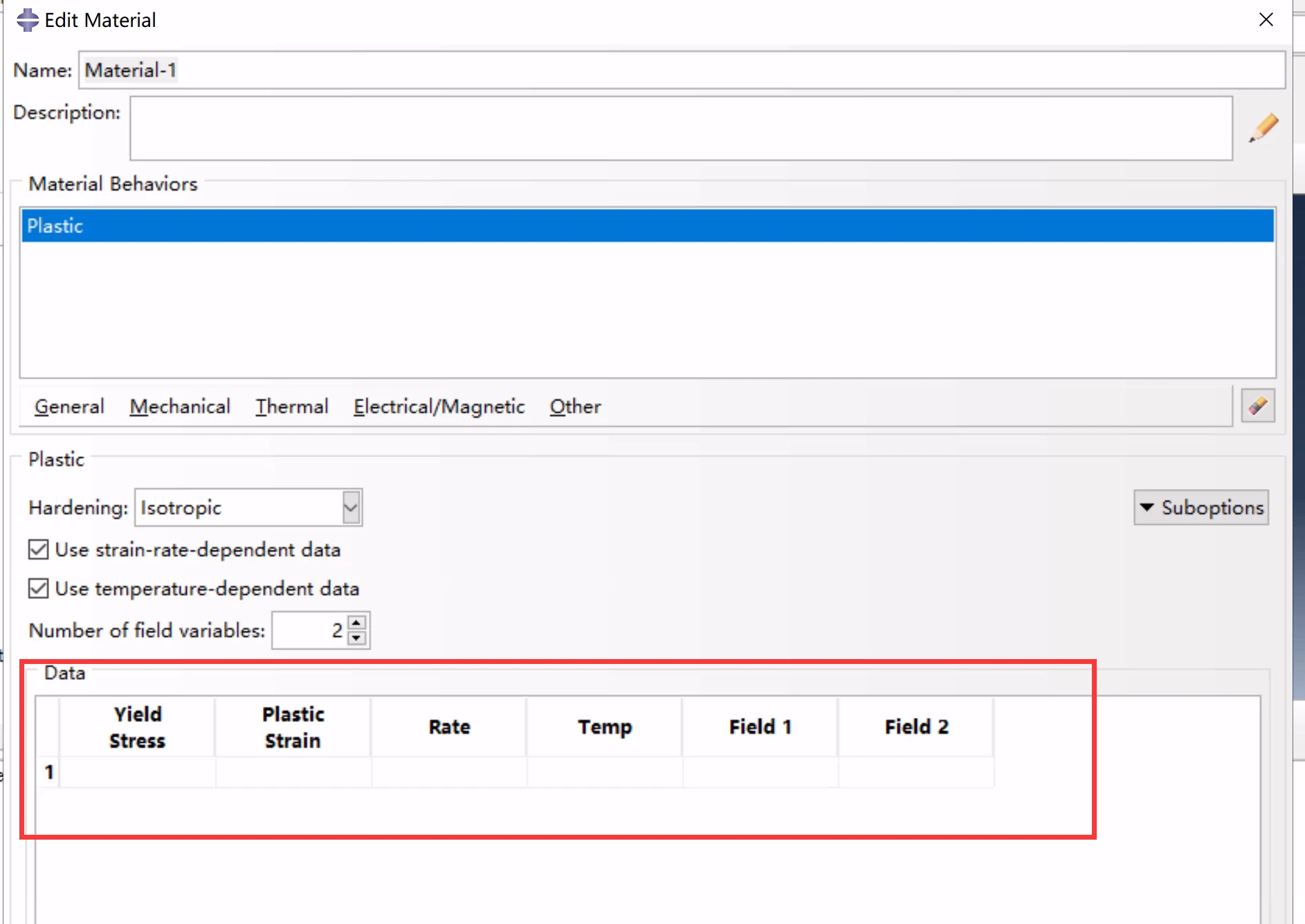Screen dimensions: 1305x924
Task: Open the Mechanical menu
Action: click(x=180, y=407)
